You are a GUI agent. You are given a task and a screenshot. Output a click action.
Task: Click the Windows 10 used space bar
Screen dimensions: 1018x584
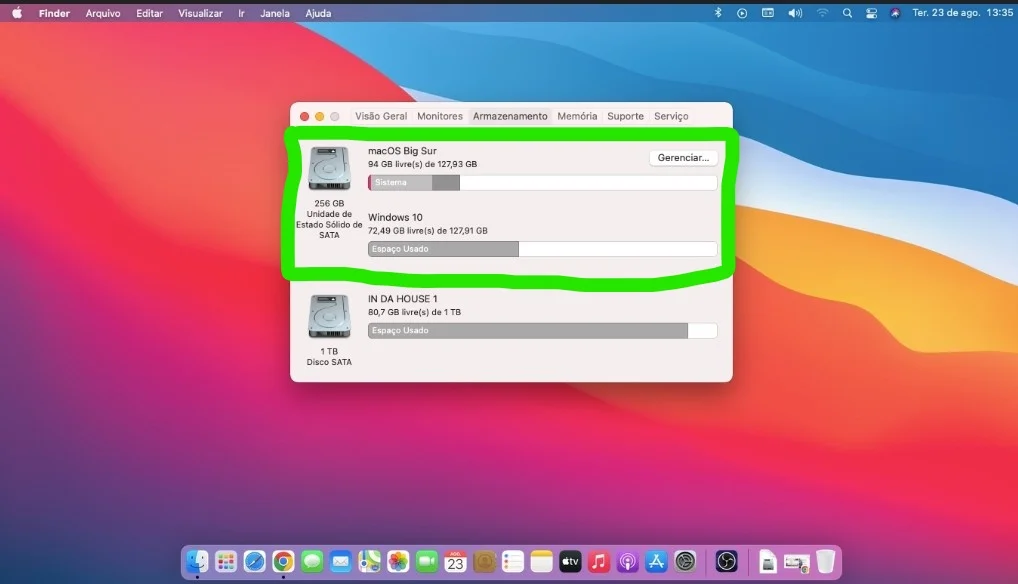click(x=543, y=249)
